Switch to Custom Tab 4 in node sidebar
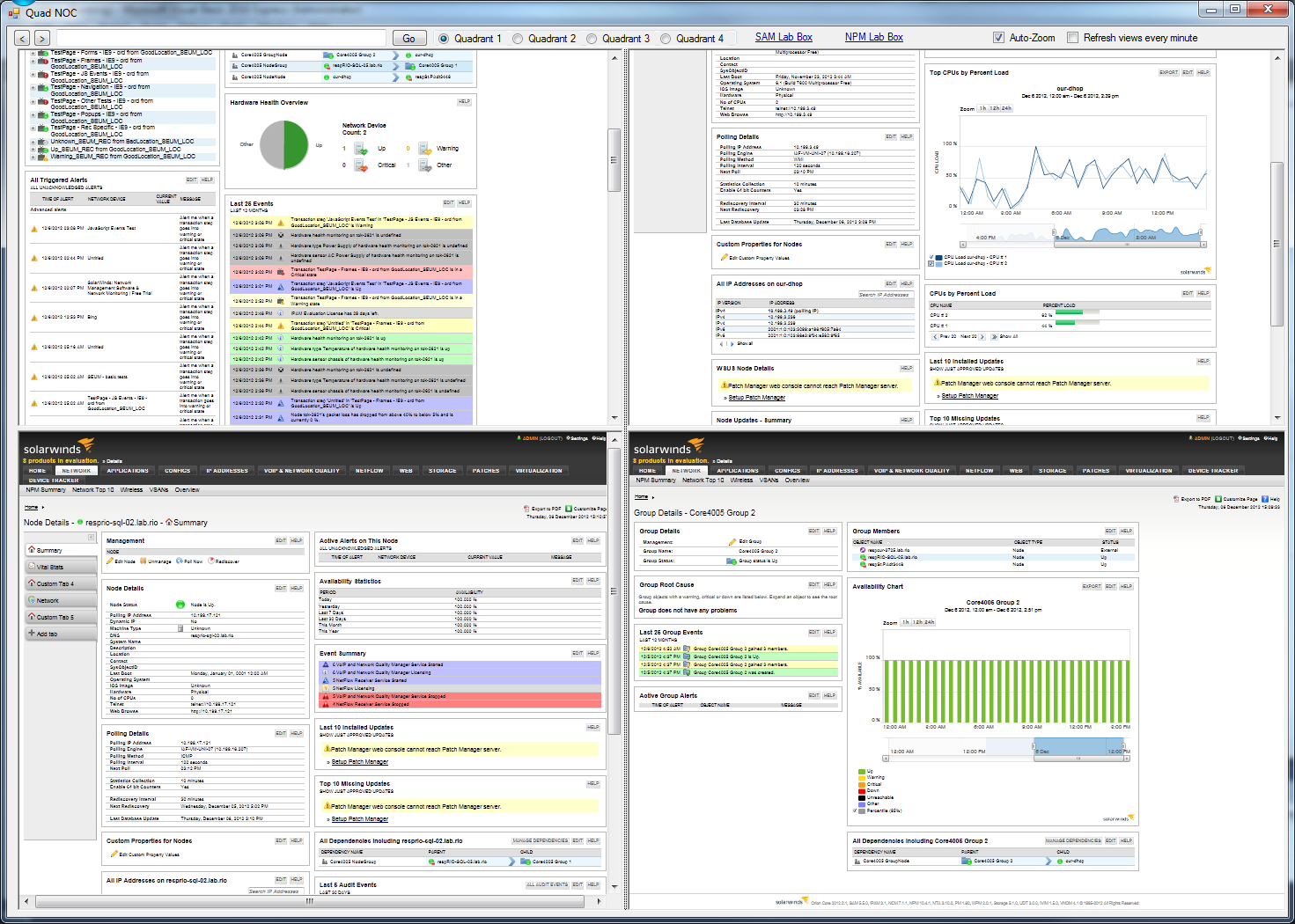The width and height of the screenshot is (1295, 924). [61, 583]
